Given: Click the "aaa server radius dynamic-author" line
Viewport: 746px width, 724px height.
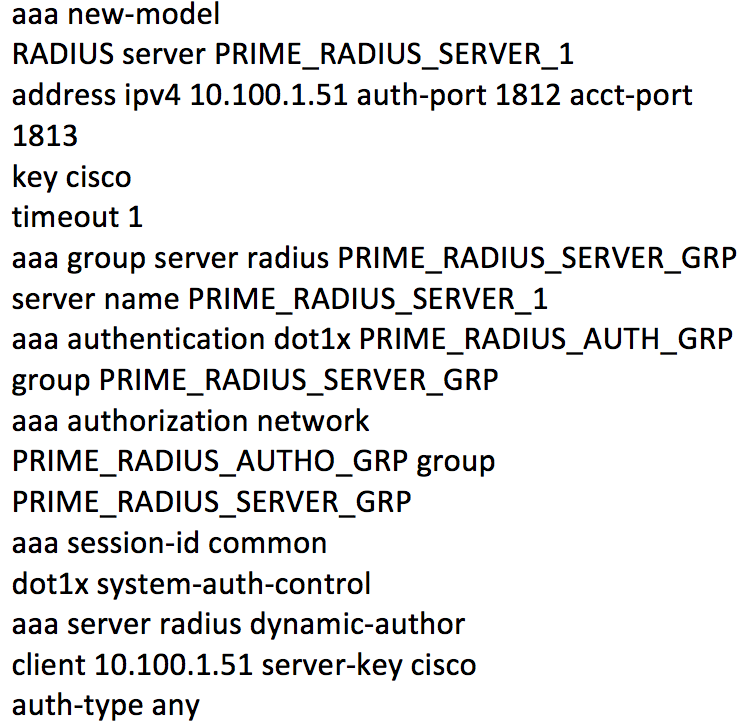Looking at the screenshot, I should (238, 624).
